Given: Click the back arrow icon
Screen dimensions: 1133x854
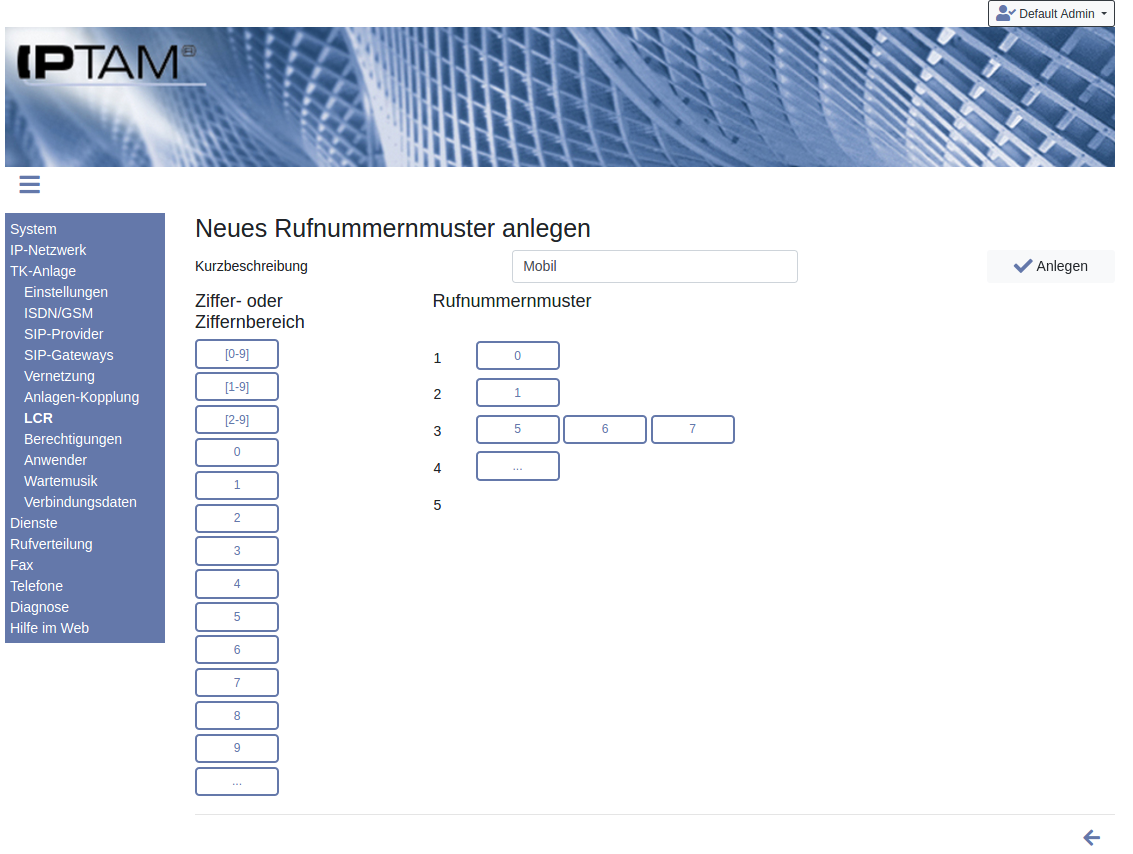Looking at the screenshot, I should point(1091,838).
